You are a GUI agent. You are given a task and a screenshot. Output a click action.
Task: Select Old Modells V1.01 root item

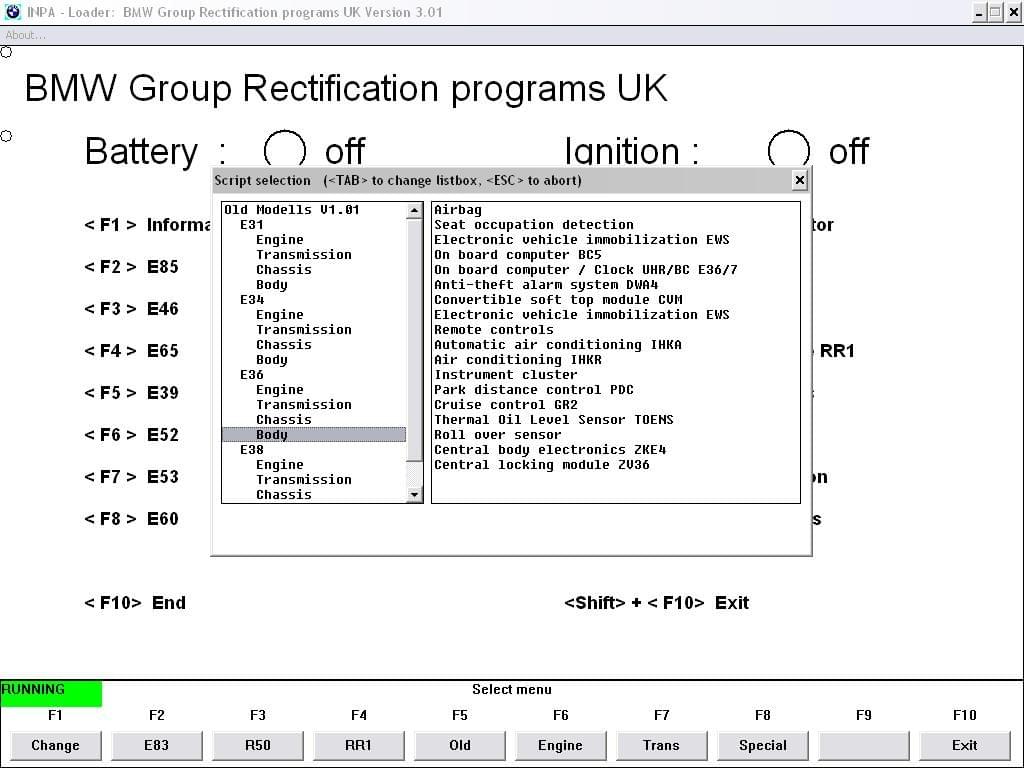[292, 210]
